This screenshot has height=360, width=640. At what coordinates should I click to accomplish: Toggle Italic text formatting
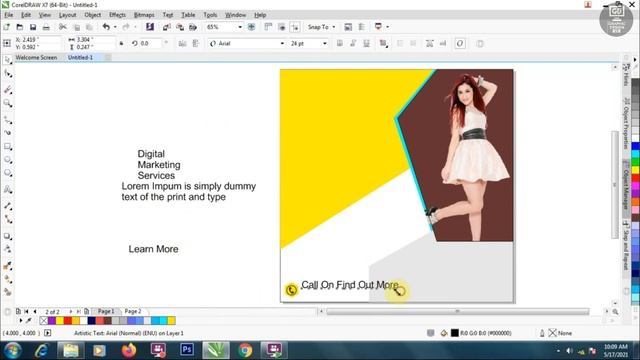[x=353, y=43]
